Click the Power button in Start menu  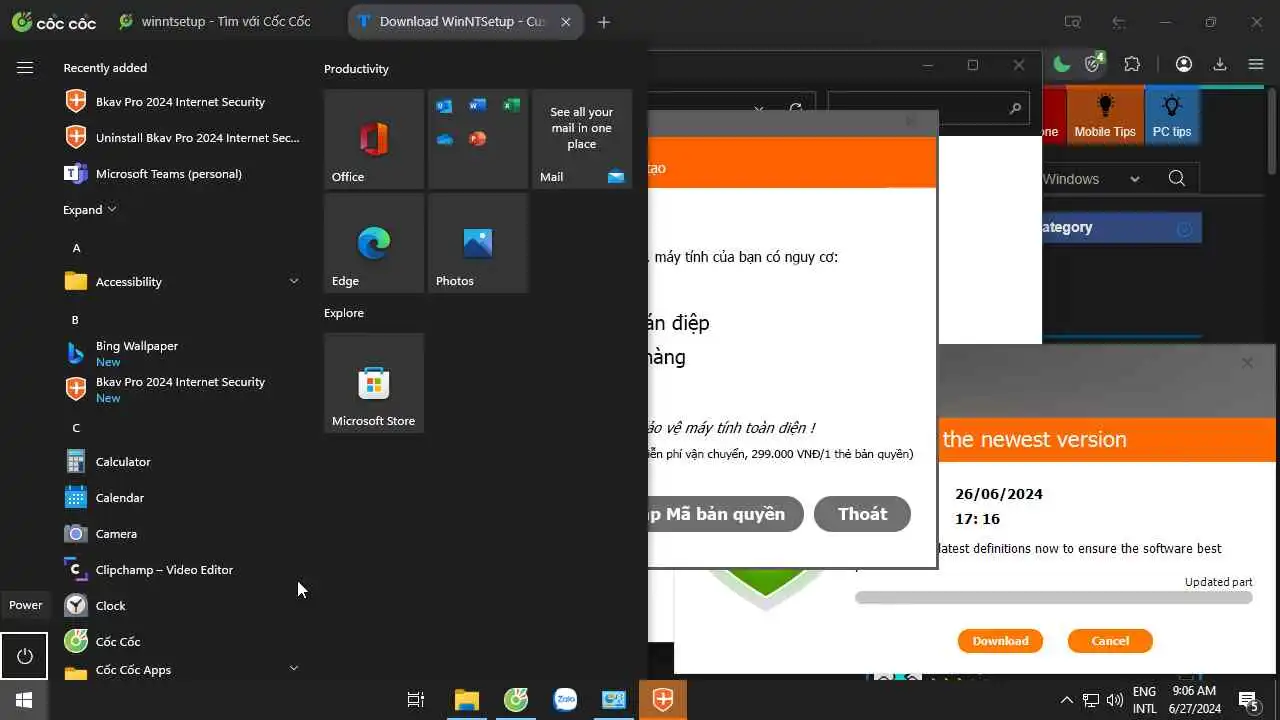(24, 657)
